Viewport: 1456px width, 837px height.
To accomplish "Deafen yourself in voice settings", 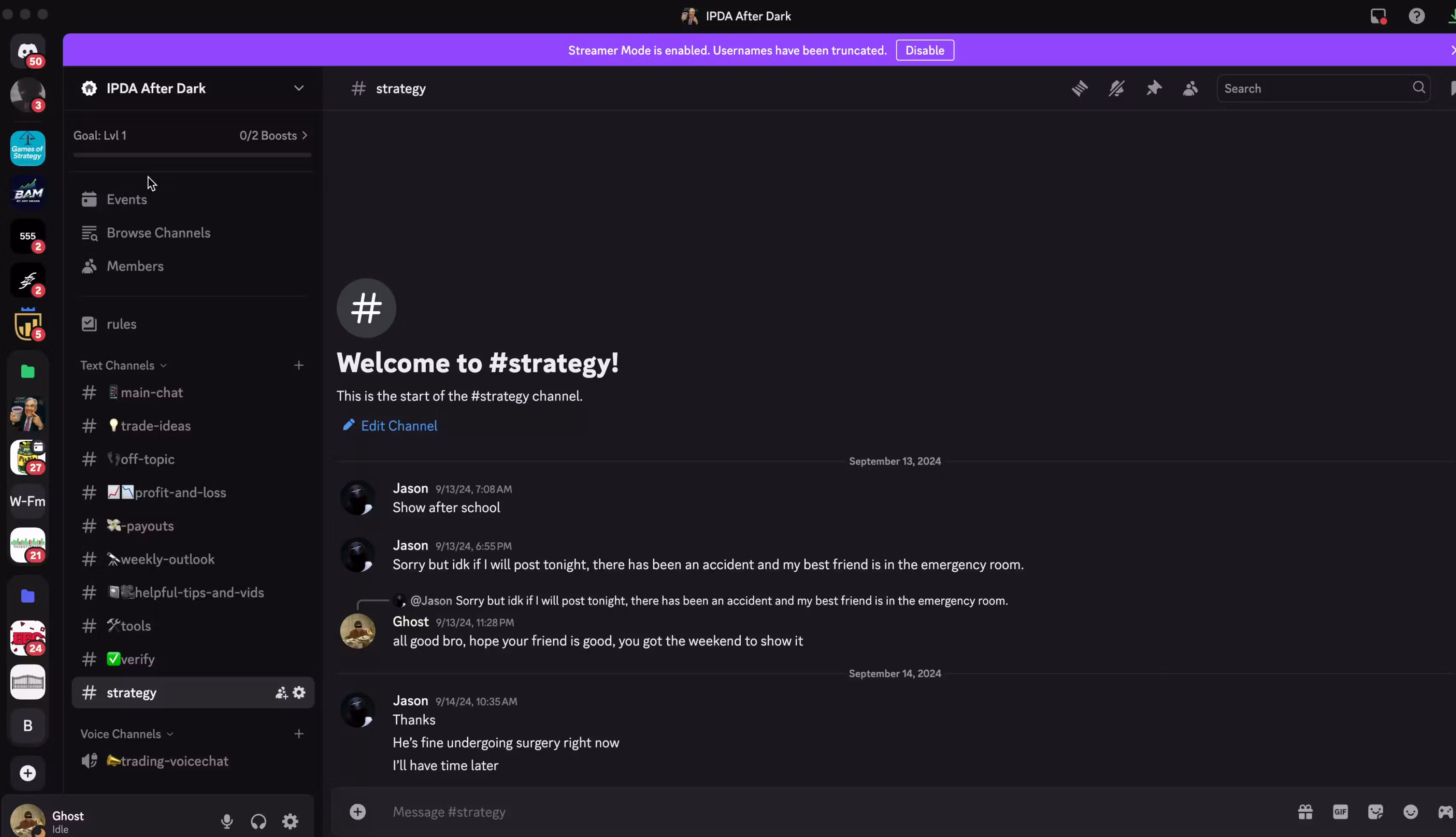I will pyautogui.click(x=259, y=821).
